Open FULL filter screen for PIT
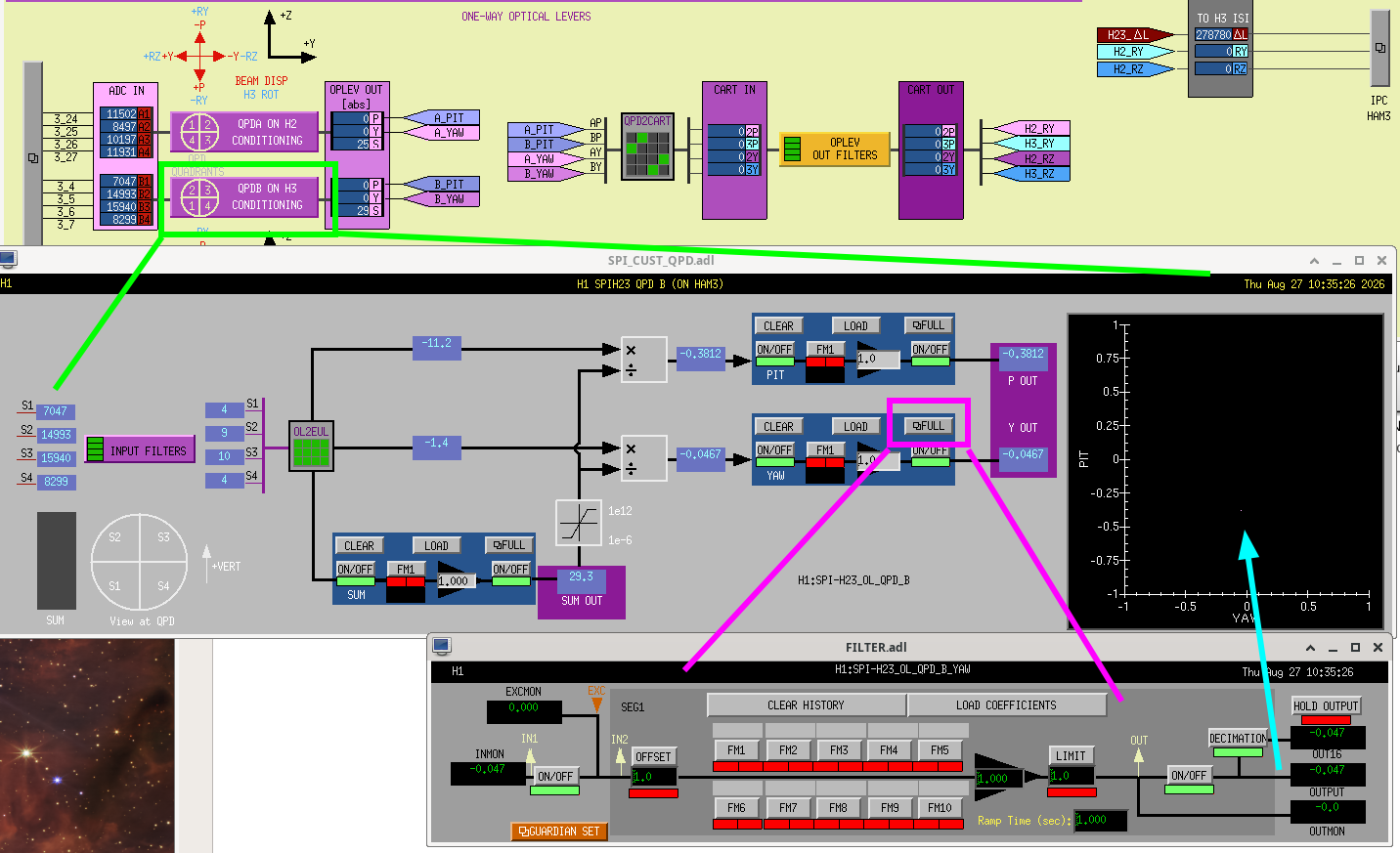The image size is (1400, 853). point(929,325)
